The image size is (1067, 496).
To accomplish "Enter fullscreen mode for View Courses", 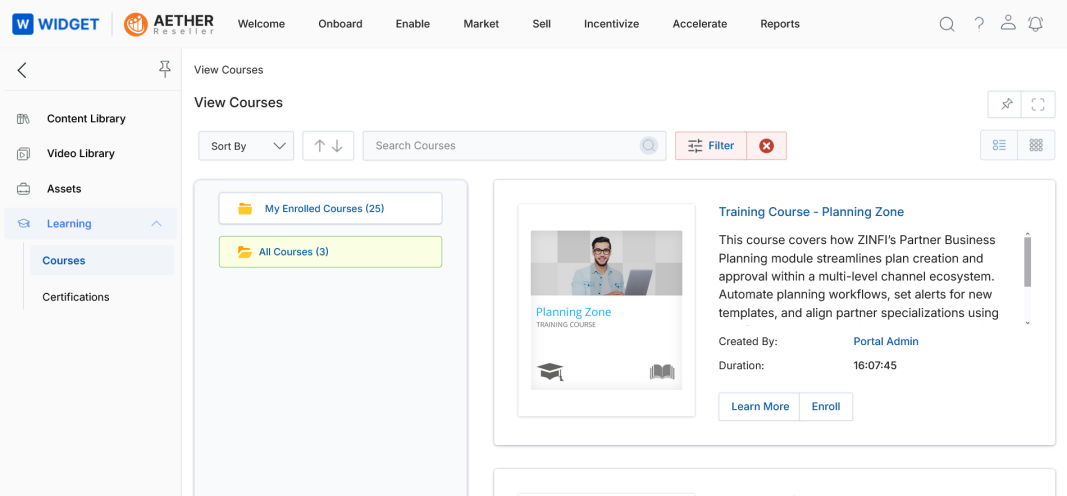I will pos(1038,105).
